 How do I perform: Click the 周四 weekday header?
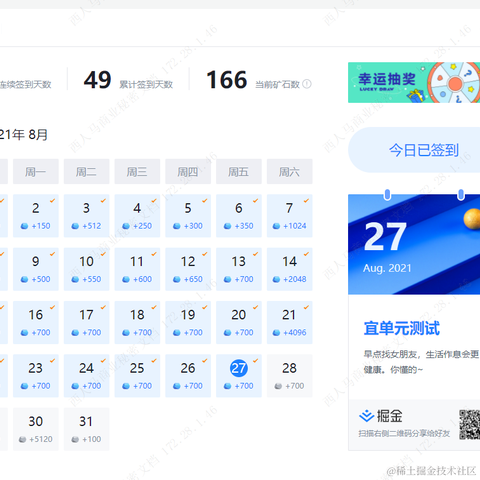(x=188, y=172)
